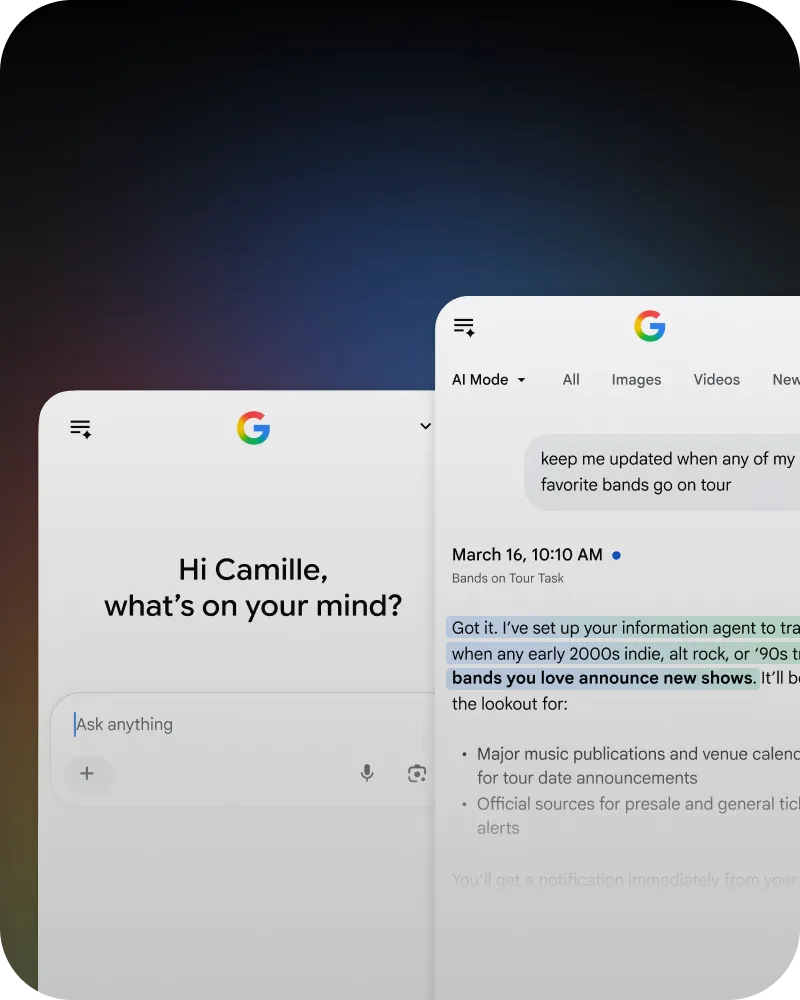Click highlighted text bands you love announce new shows
This screenshot has height=1000, width=800.
(x=604, y=678)
